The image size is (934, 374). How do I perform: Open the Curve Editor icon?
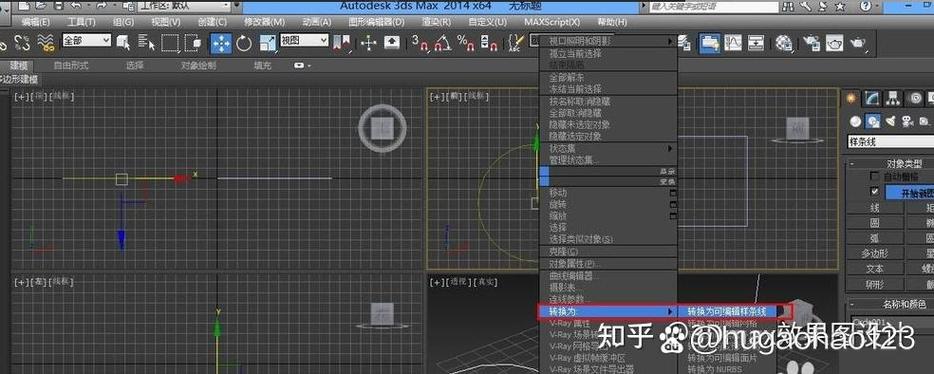pos(733,43)
